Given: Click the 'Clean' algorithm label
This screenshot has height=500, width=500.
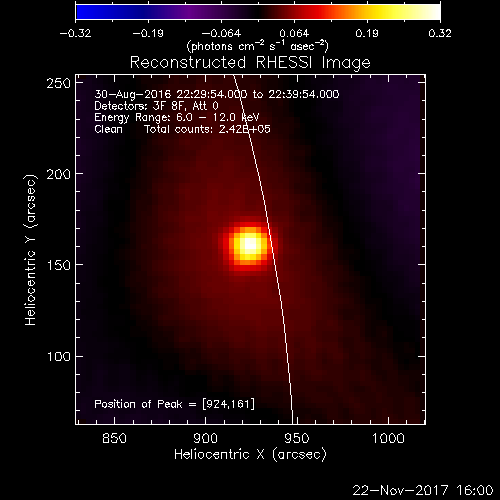Looking at the screenshot, I should pyautogui.click(x=108, y=129).
